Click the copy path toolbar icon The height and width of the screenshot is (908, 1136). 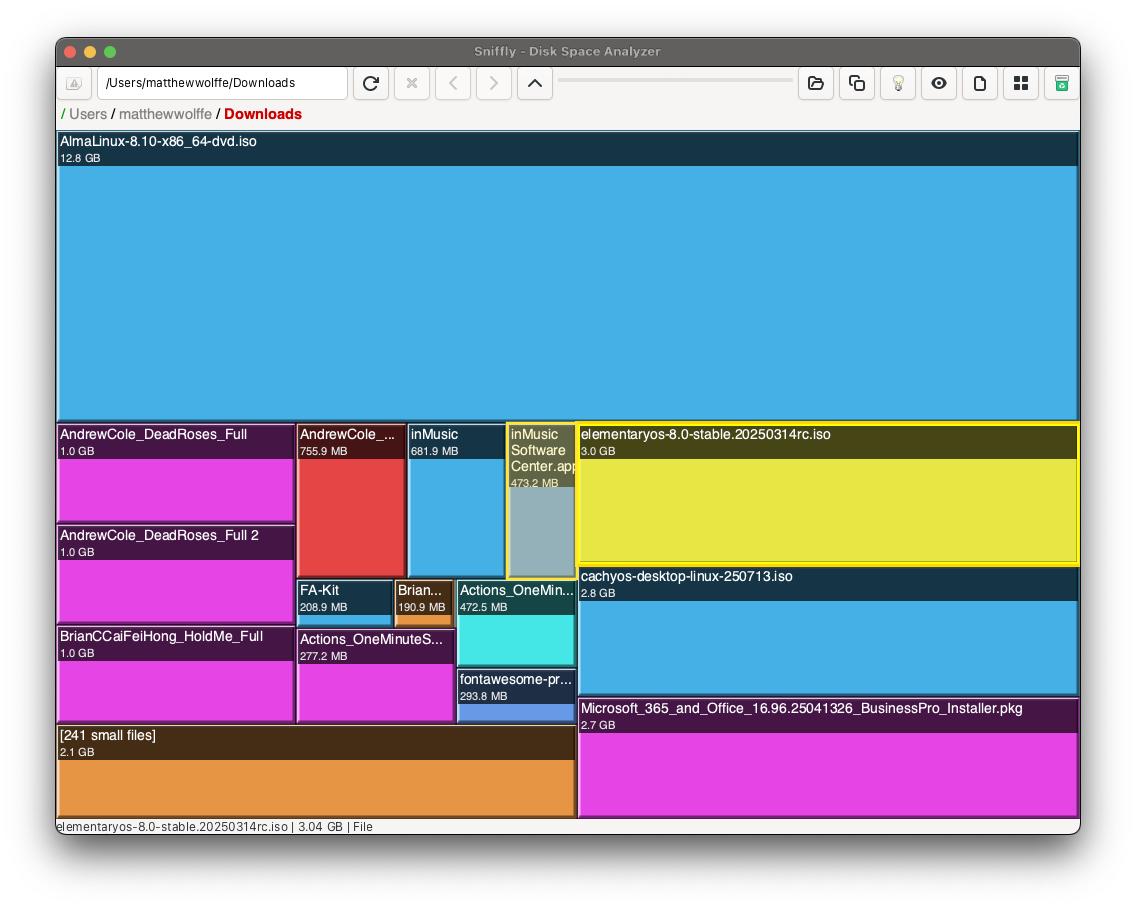[857, 83]
